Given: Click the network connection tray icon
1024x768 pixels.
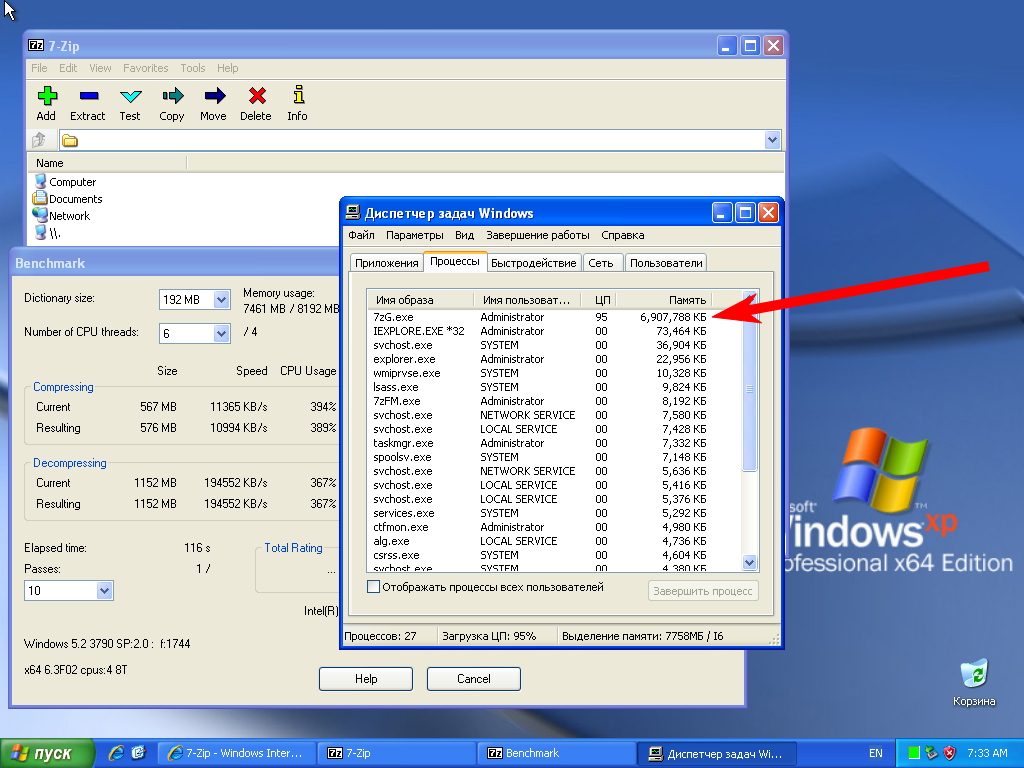Looking at the screenshot, I should click(931, 753).
